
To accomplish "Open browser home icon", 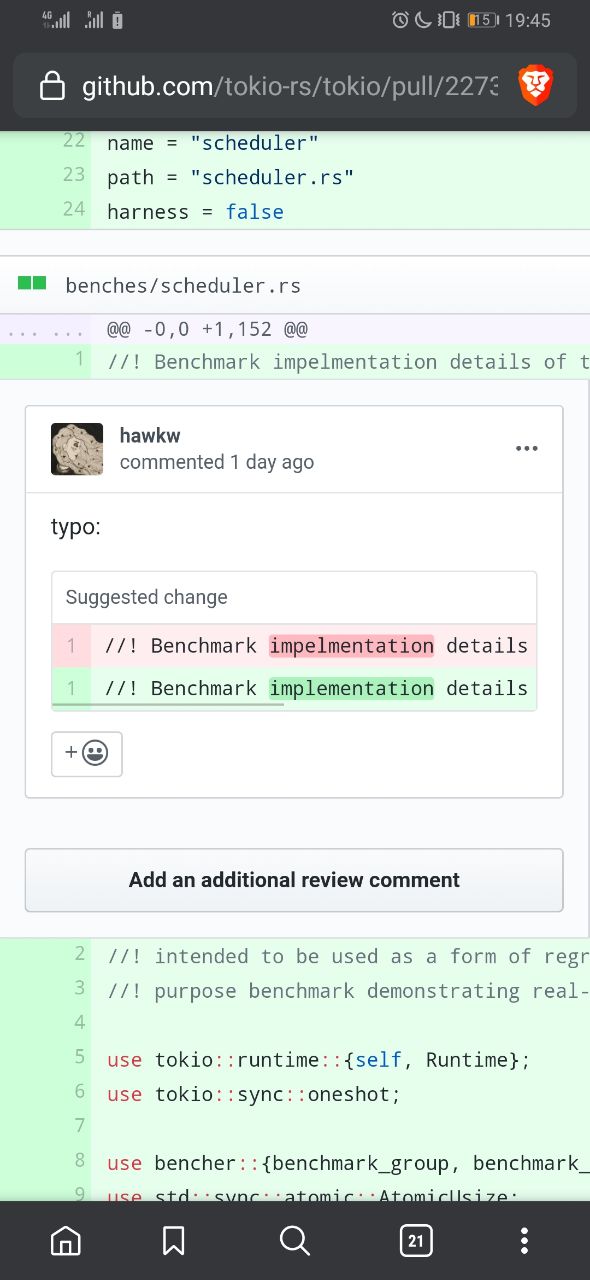I will pos(66,1241).
